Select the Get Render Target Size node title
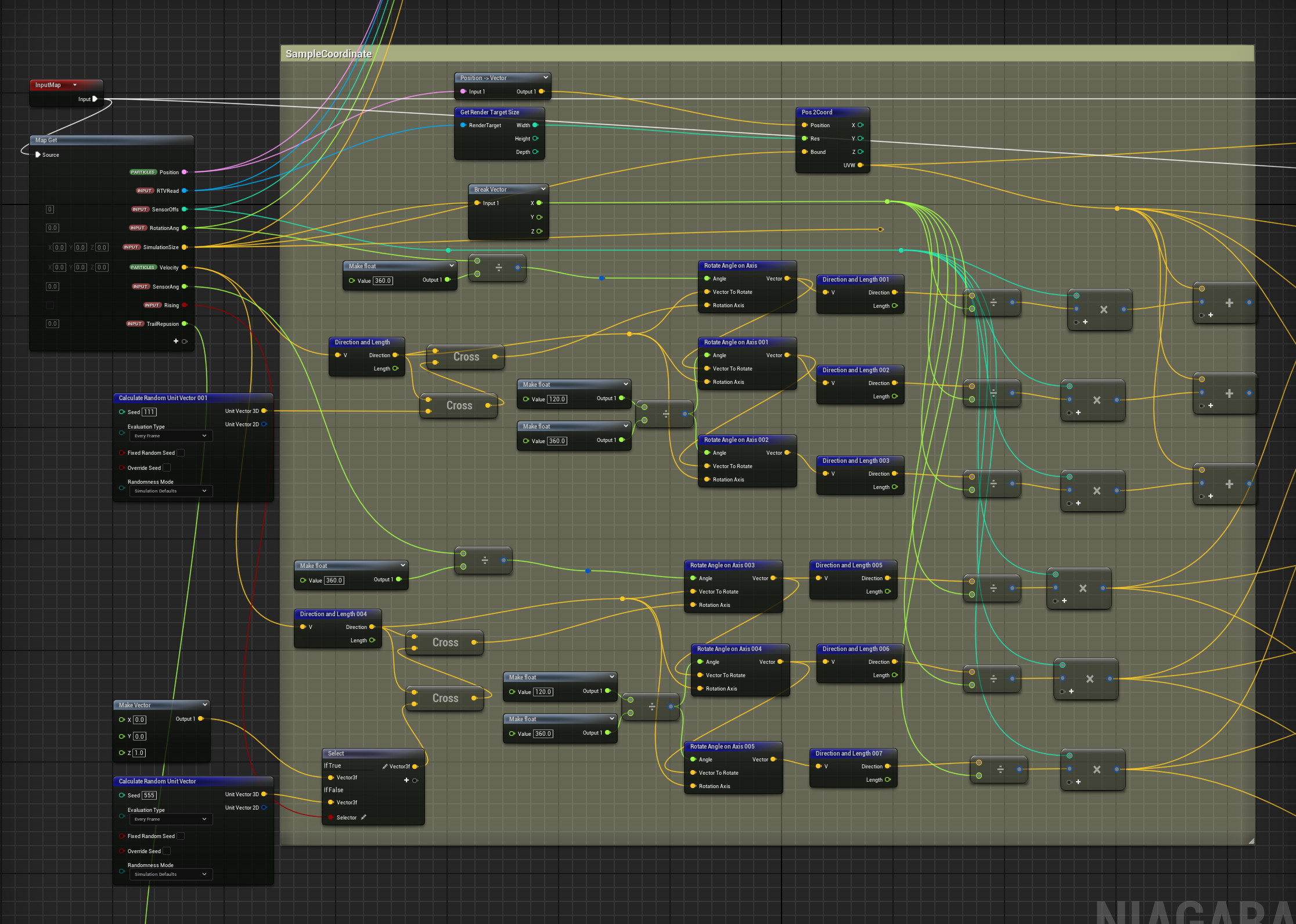This screenshot has width=1296, height=924. pos(489,113)
